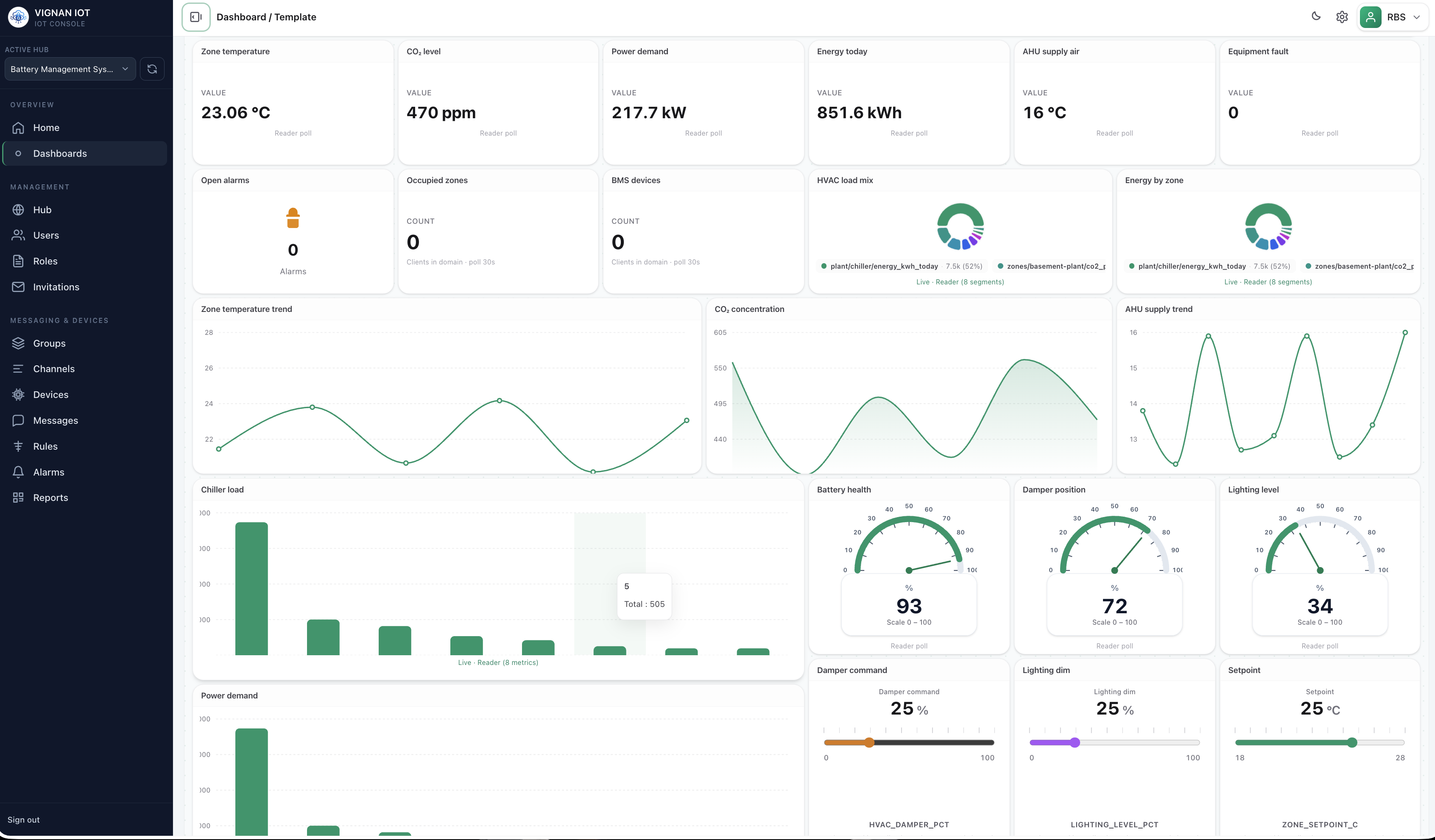Image resolution: width=1435 pixels, height=840 pixels.
Task: Click plant/chiller/energy_kwh_today legend in HVAC load mix
Action: [884, 266]
